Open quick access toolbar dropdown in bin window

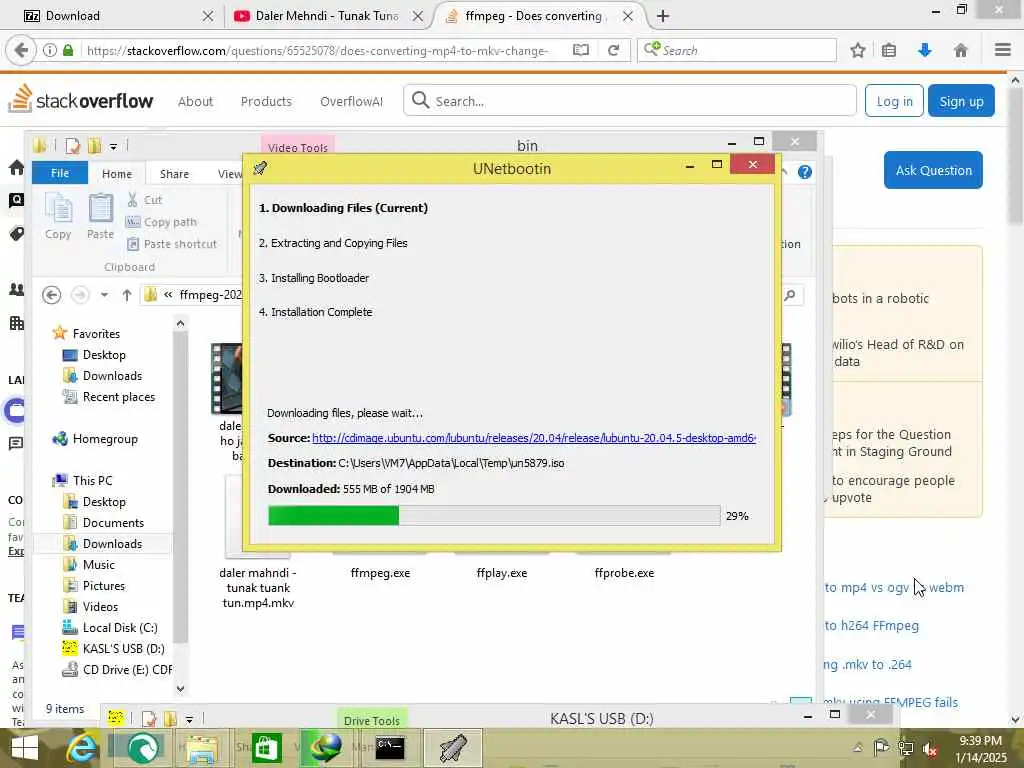114,146
